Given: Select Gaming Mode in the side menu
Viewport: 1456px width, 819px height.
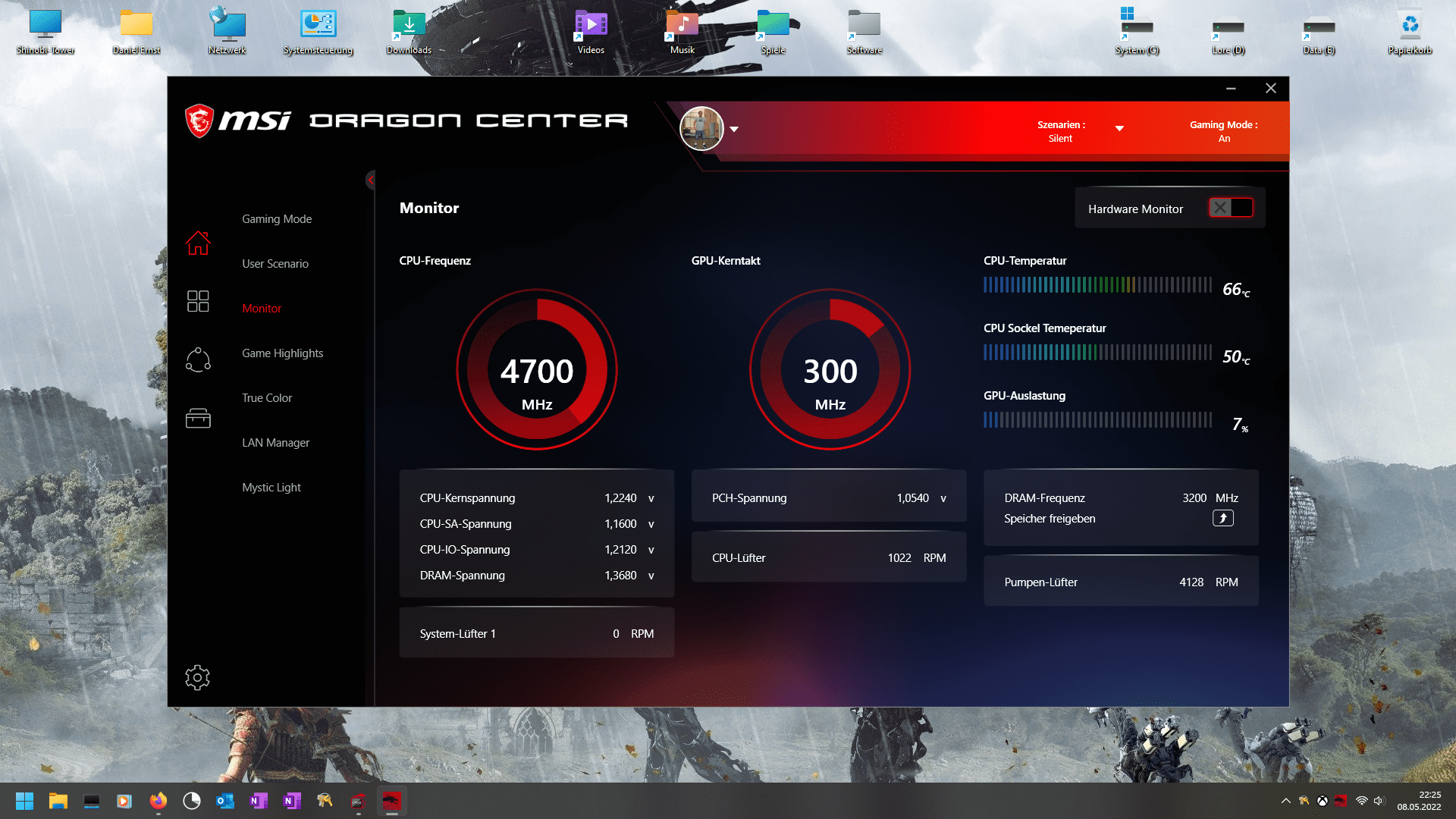Looking at the screenshot, I should pos(277,219).
